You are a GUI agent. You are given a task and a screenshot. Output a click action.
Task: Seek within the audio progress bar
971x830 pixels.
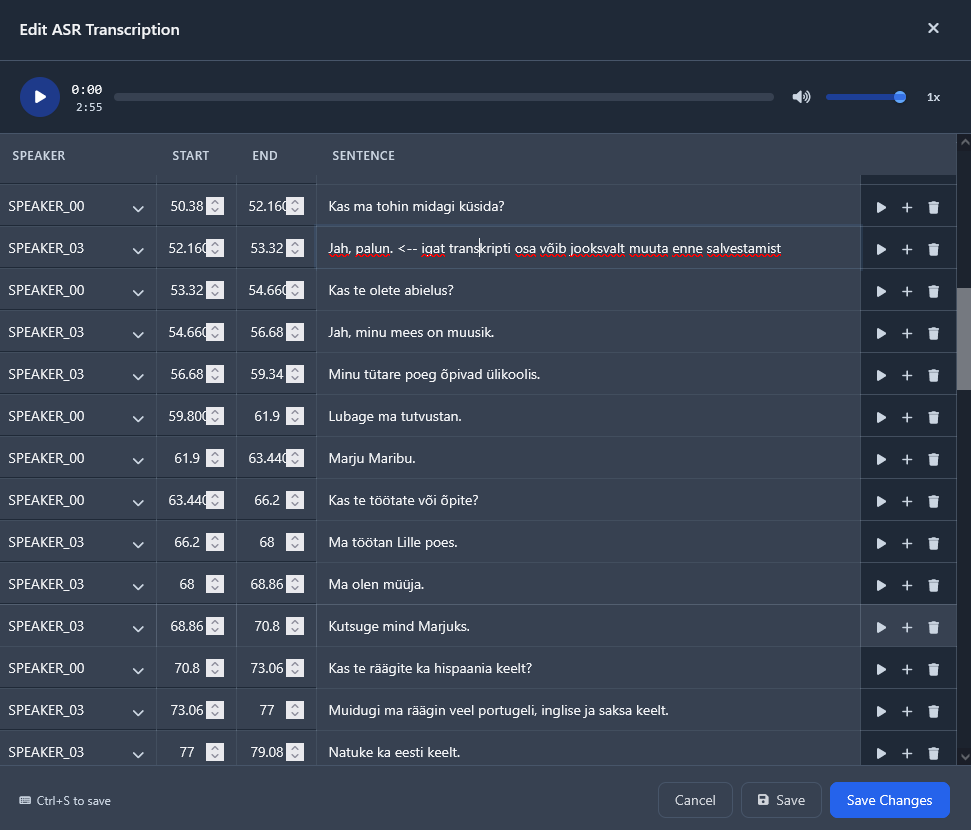click(444, 97)
